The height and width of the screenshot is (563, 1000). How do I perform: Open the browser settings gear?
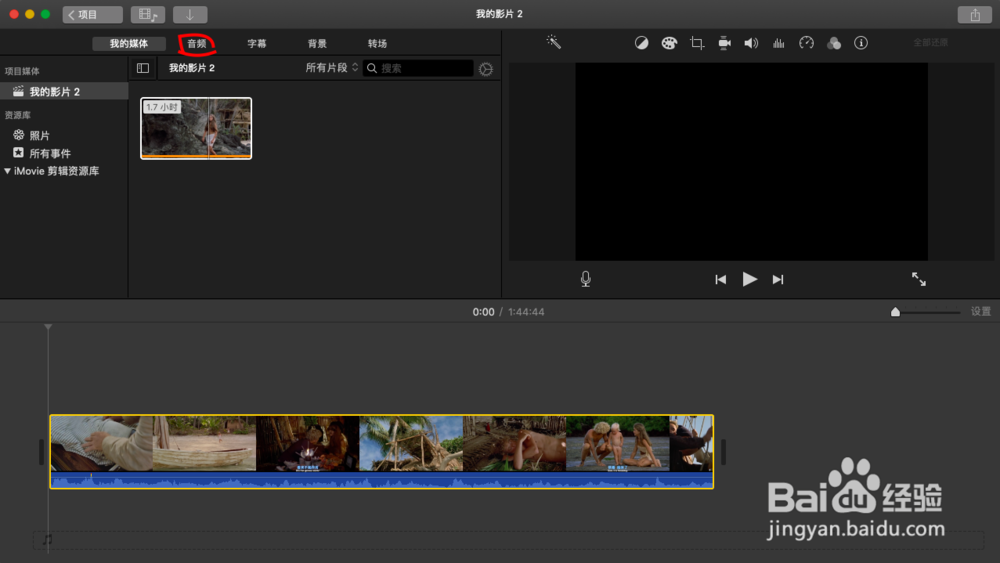click(486, 69)
